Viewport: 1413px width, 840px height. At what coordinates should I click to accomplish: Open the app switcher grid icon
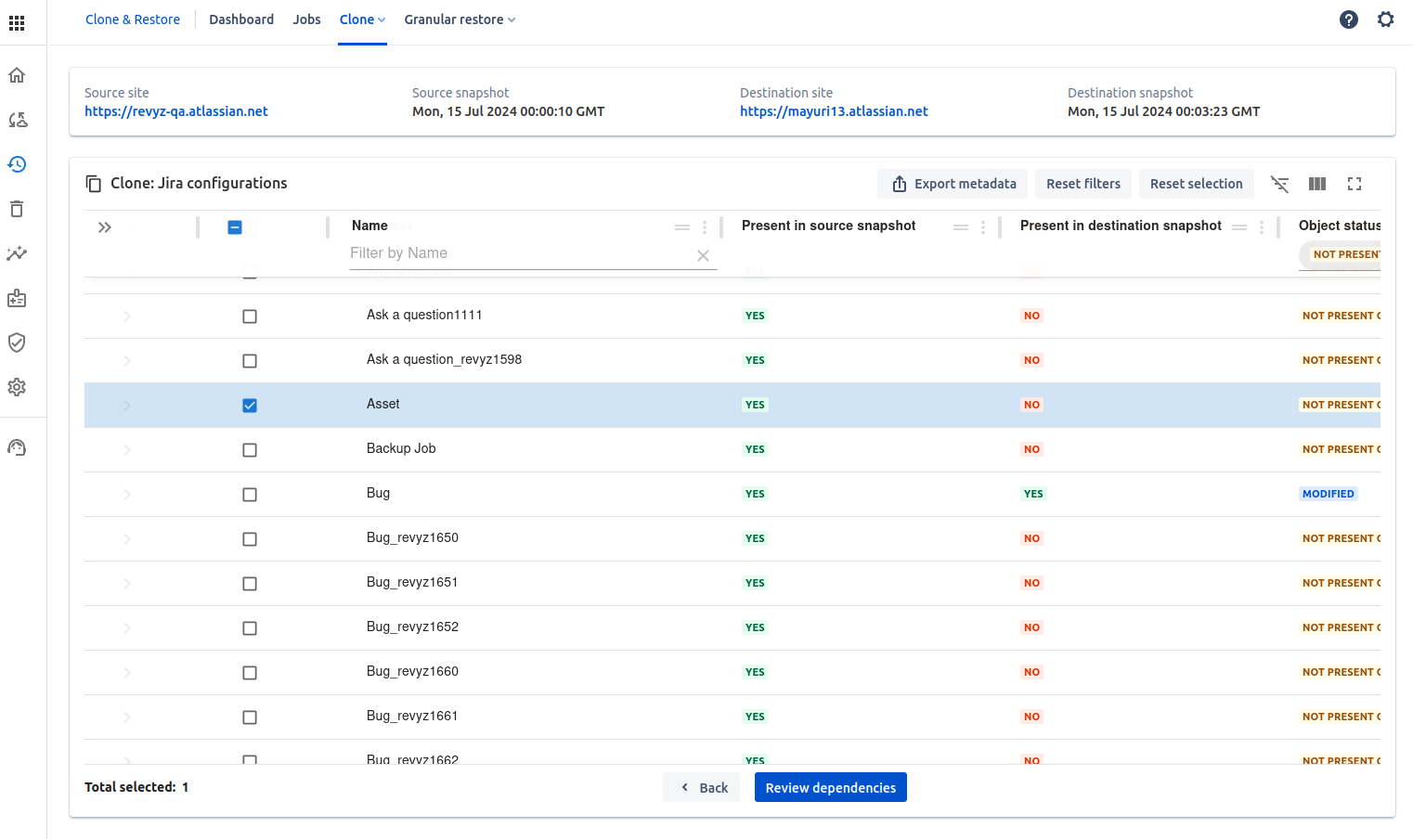pos(17,22)
